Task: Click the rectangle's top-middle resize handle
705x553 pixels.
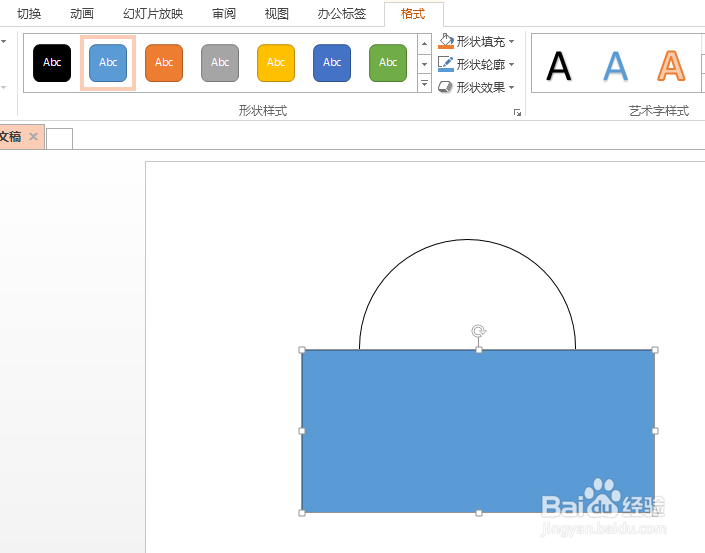Action: point(479,350)
